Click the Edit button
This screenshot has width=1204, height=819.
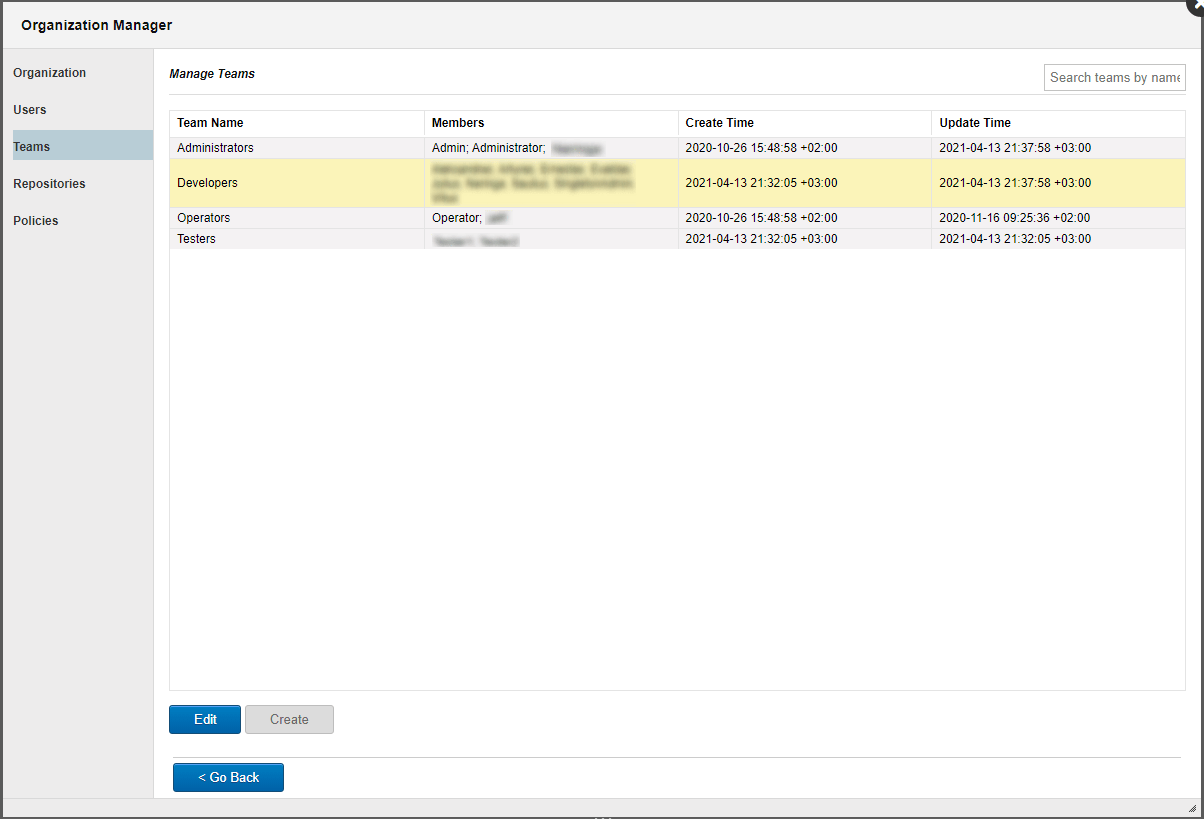pos(204,719)
